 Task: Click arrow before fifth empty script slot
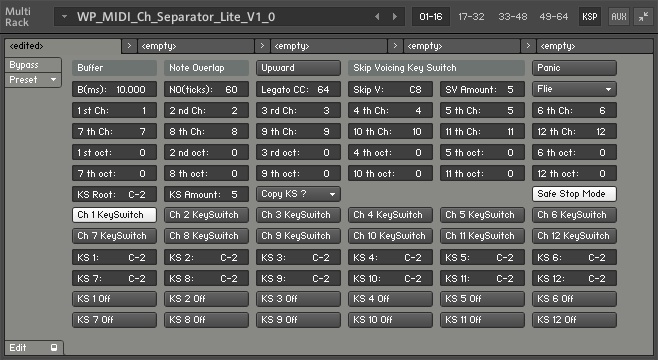click(x=528, y=46)
